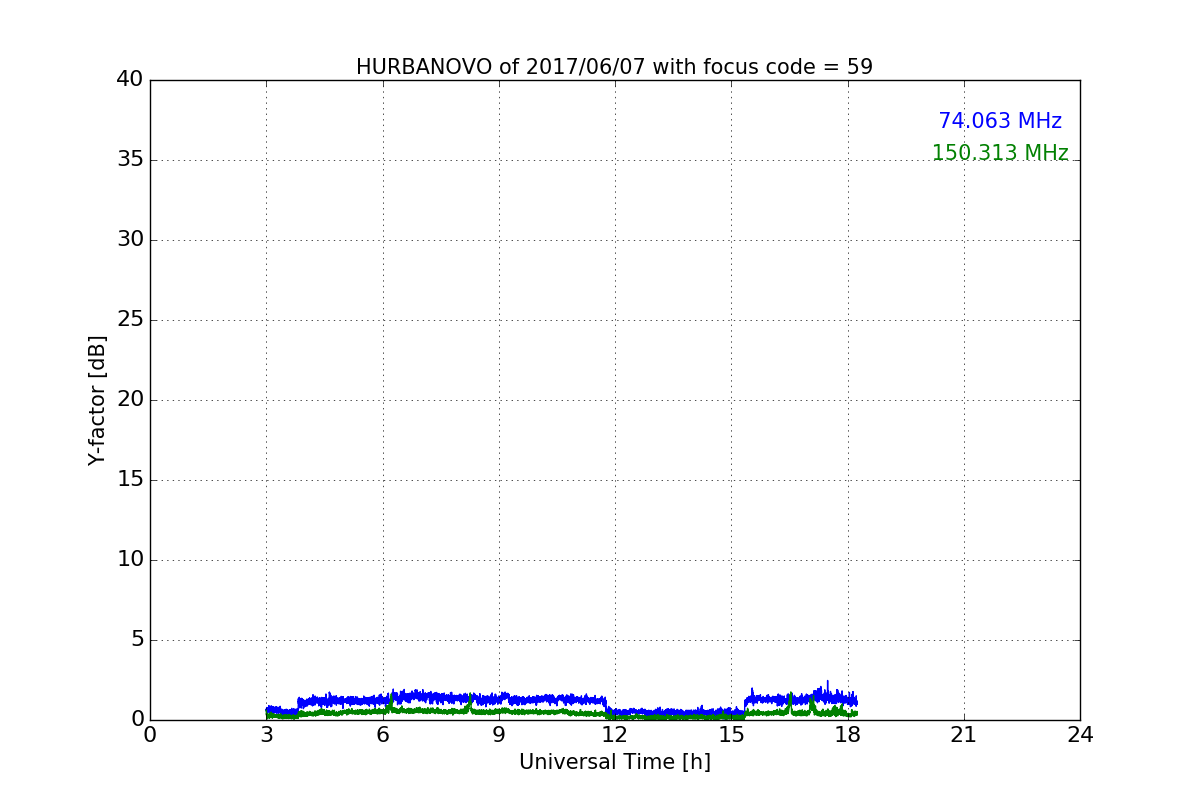The image size is (1200, 800).
Task: Click the x-axis tick label 9
Action: click(x=499, y=735)
